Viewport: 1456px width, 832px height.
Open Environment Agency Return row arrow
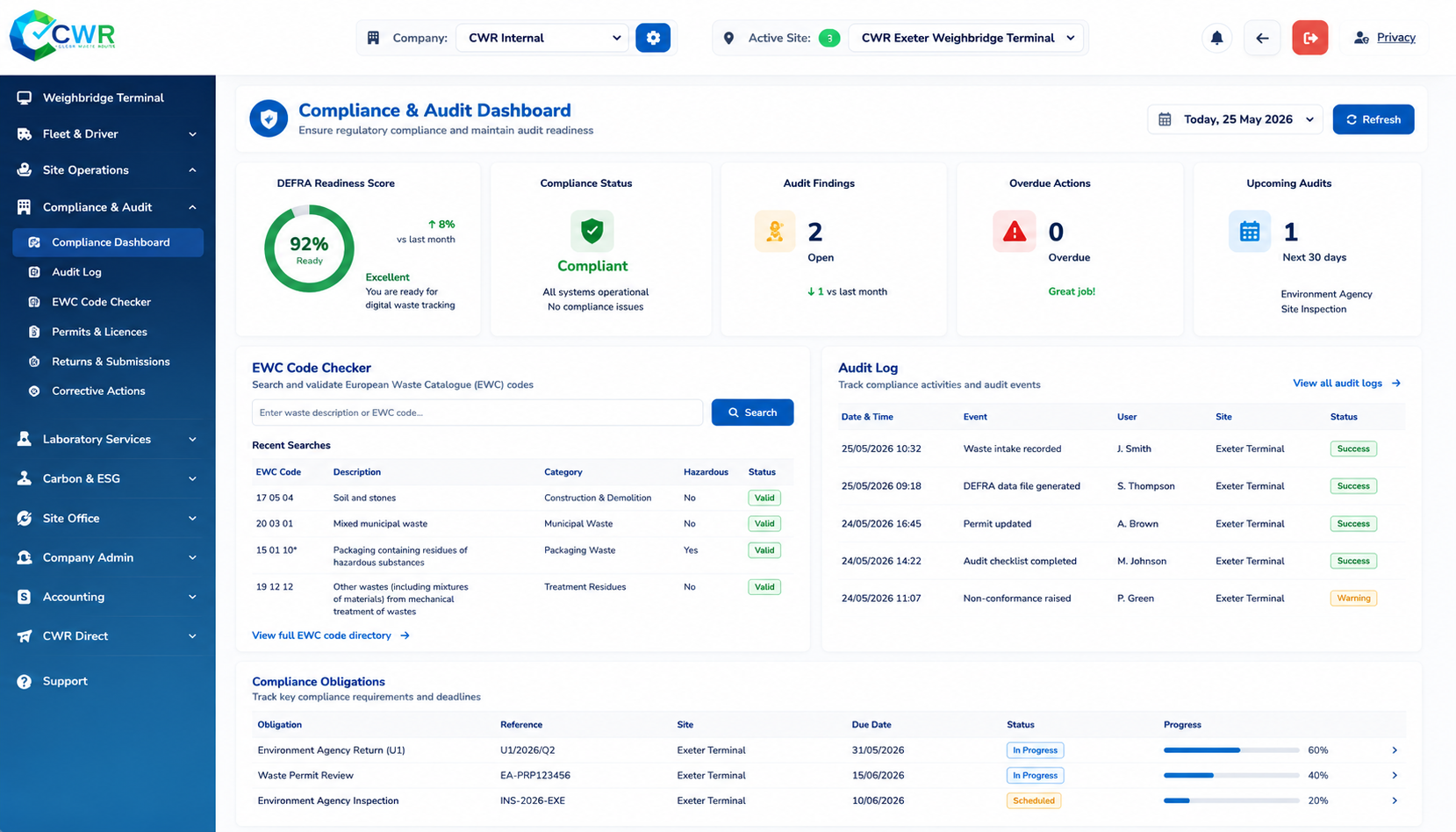coord(1395,750)
